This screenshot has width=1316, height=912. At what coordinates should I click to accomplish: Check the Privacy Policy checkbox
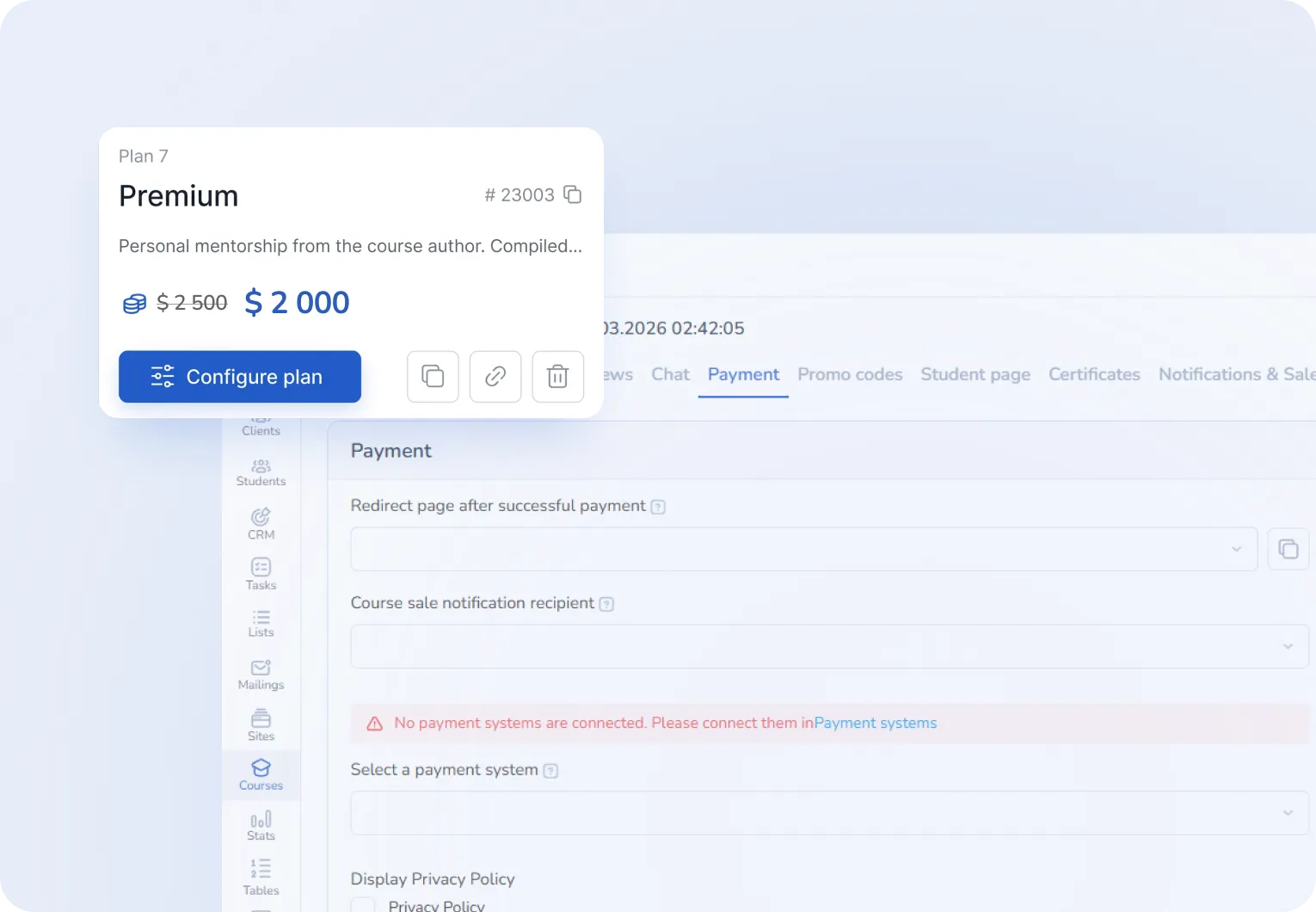coord(365,905)
